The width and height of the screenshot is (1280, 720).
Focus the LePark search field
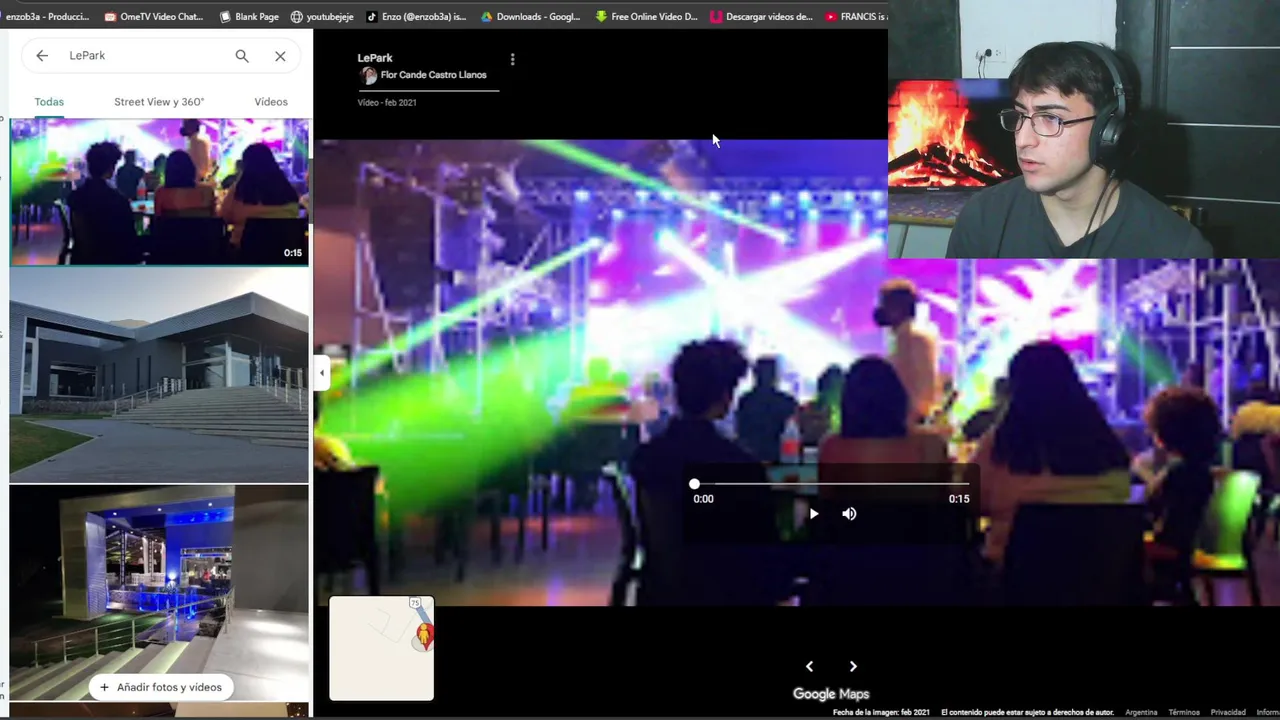145,56
